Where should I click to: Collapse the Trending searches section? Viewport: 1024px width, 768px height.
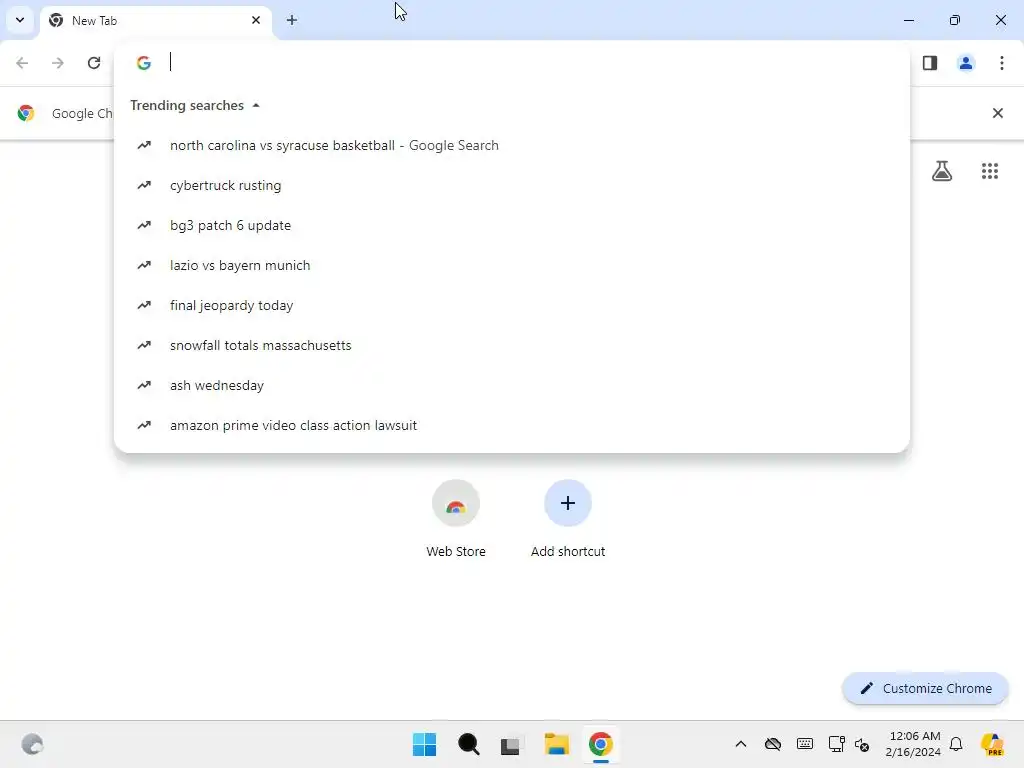(256, 105)
